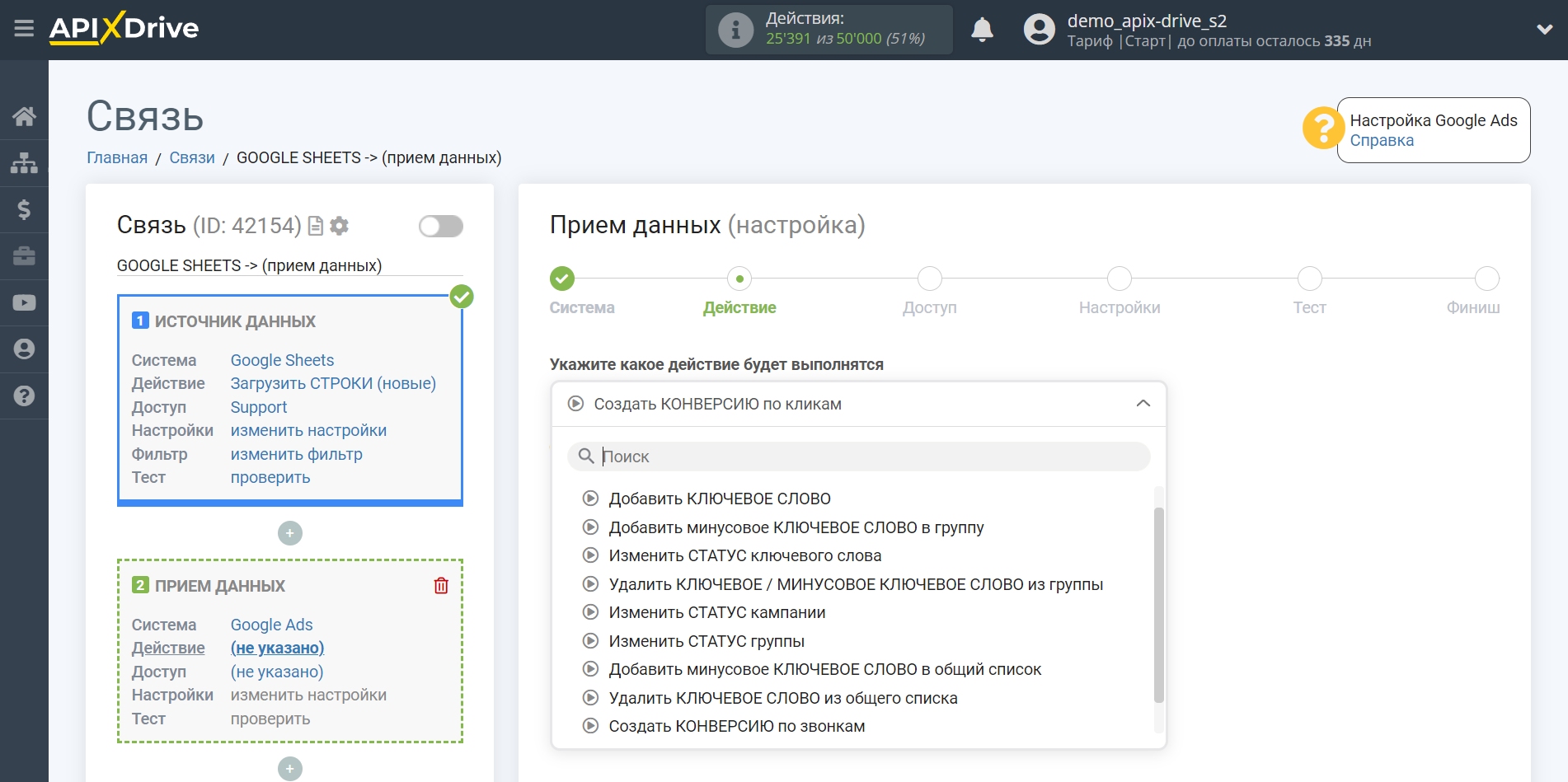Click the Google Ads system link
The width and height of the screenshot is (1568, 782).
pos(271,625)
